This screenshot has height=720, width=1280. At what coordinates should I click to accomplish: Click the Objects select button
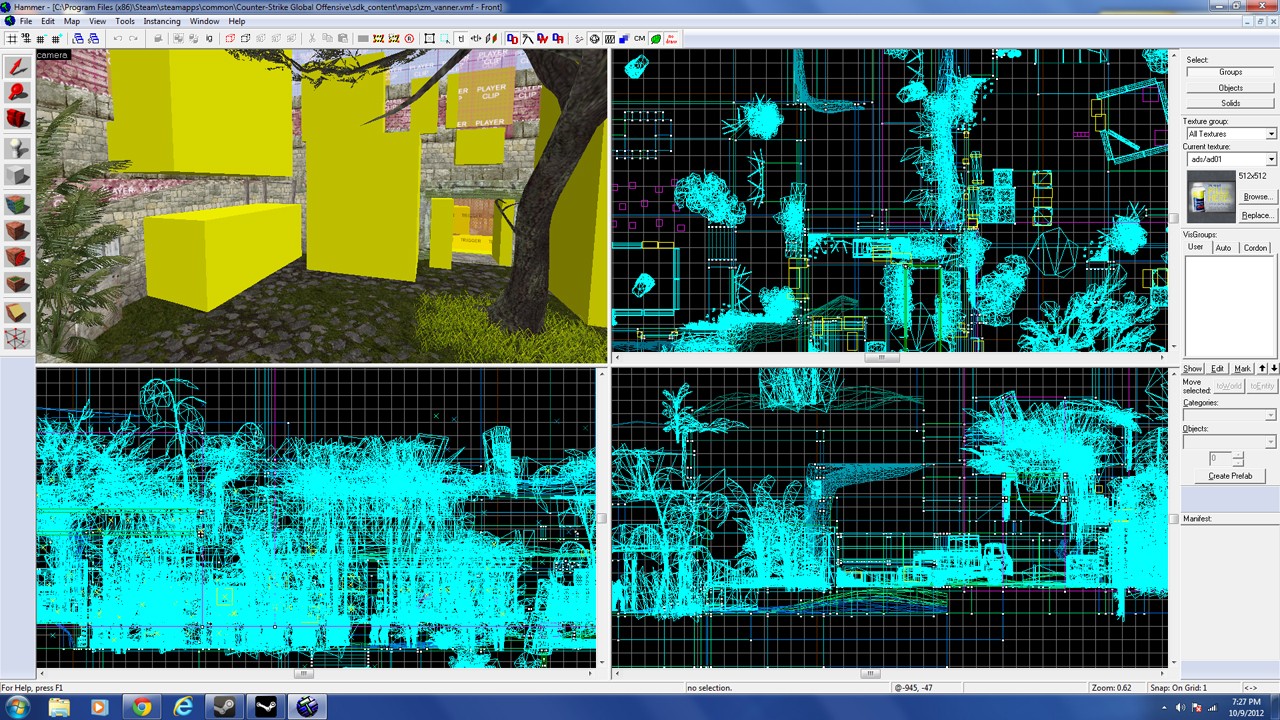[x=1230, y=88]
